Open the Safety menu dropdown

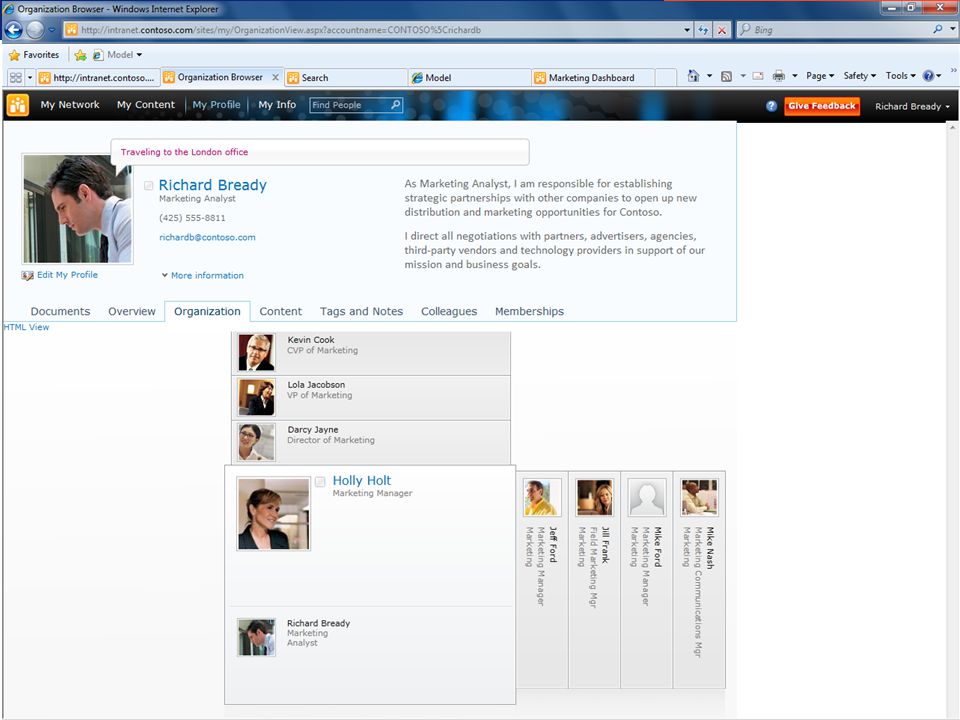860,76
